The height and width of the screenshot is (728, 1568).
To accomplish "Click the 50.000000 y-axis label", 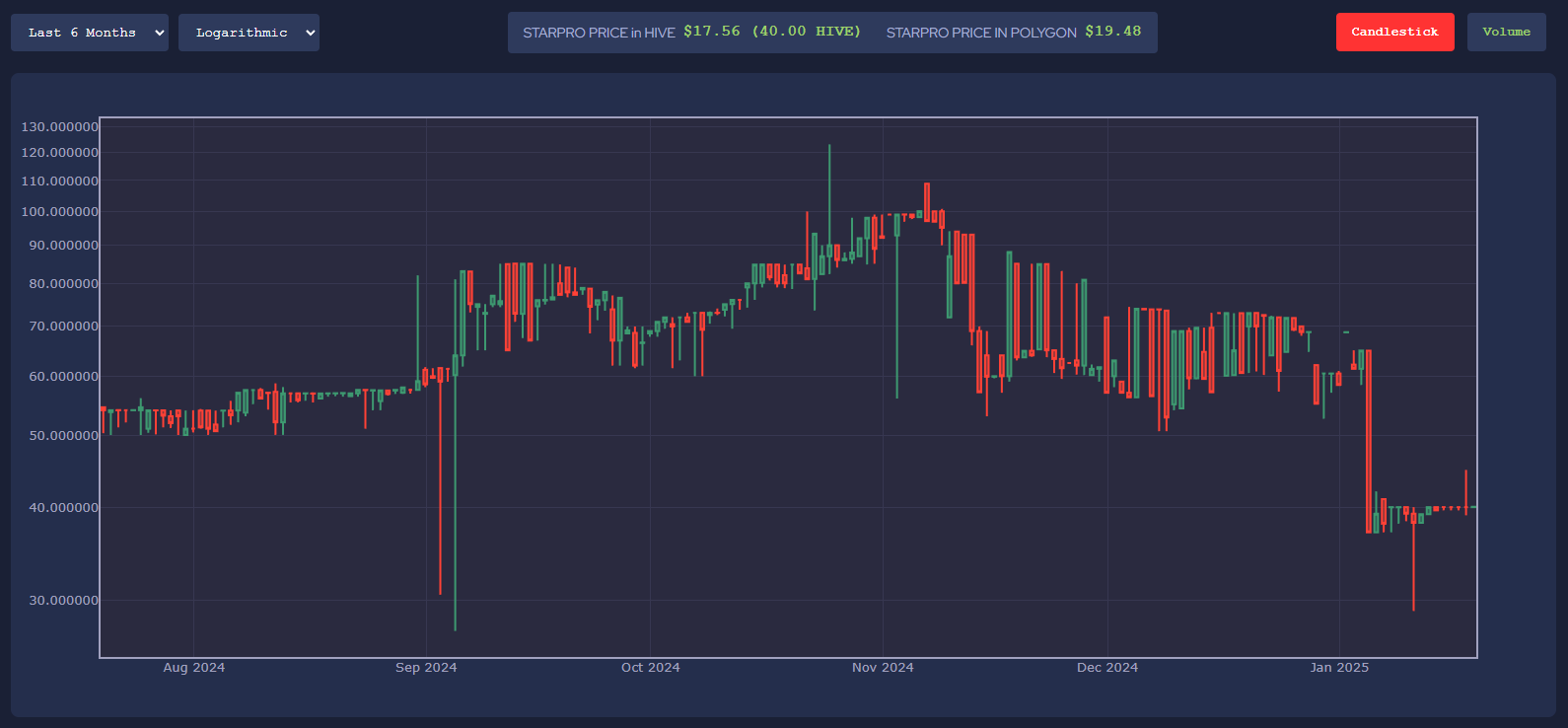I will click(x=64, y=436).
